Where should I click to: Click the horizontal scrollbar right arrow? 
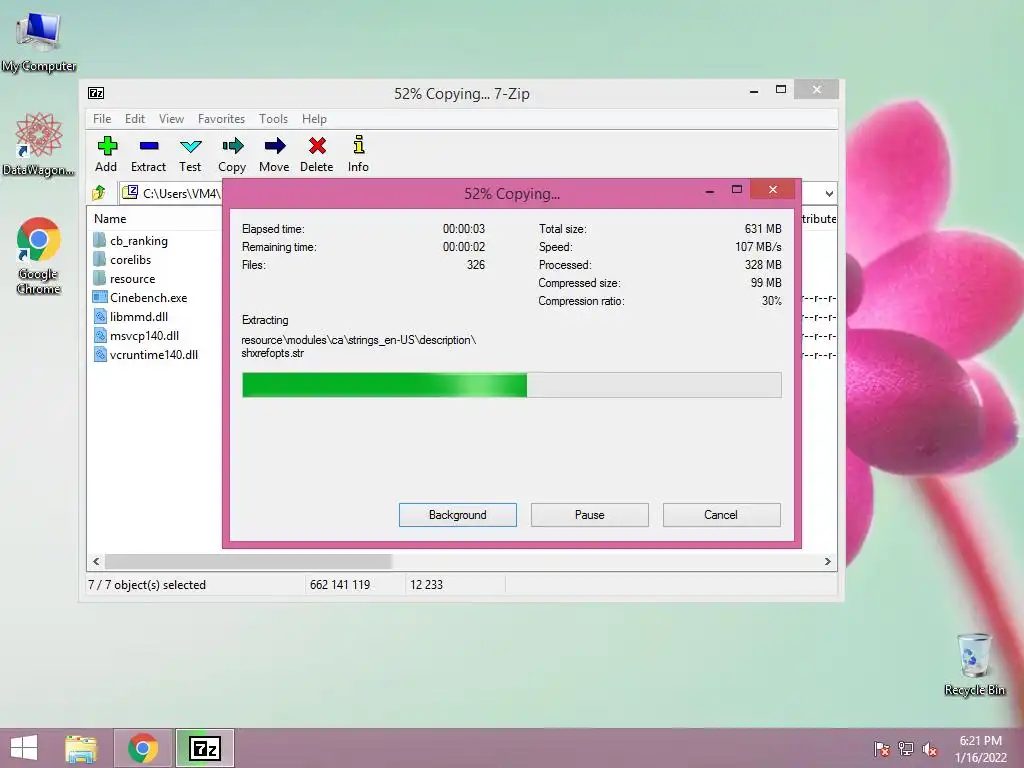click(x=827, y=561)
